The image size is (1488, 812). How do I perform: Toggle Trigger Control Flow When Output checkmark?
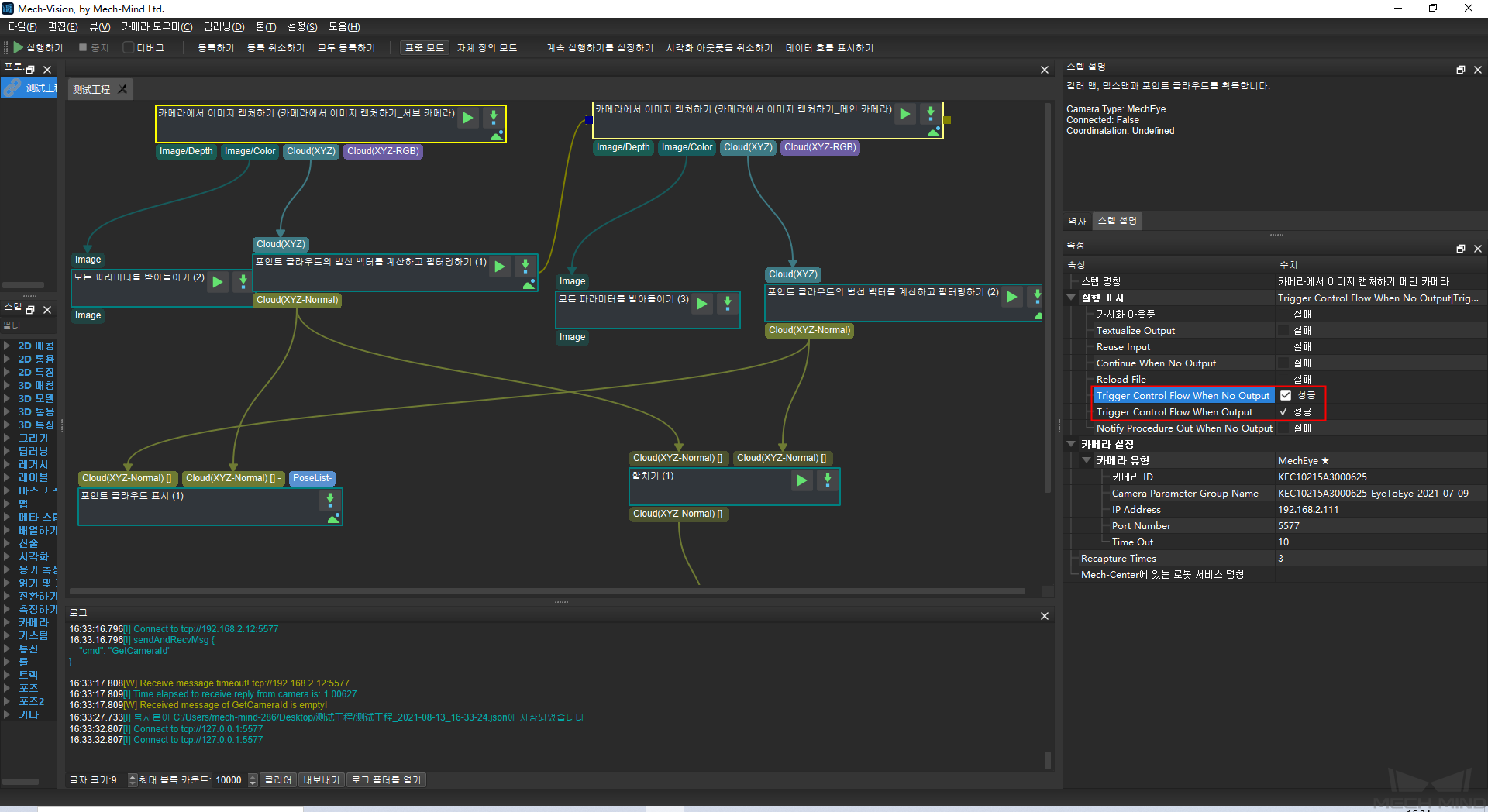point(1283,412)
